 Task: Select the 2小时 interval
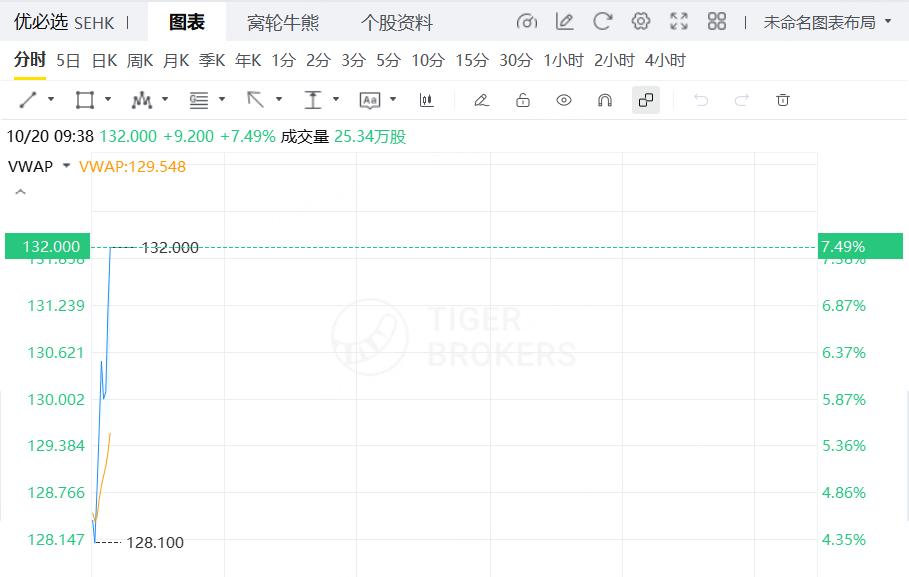pos(615,60)
